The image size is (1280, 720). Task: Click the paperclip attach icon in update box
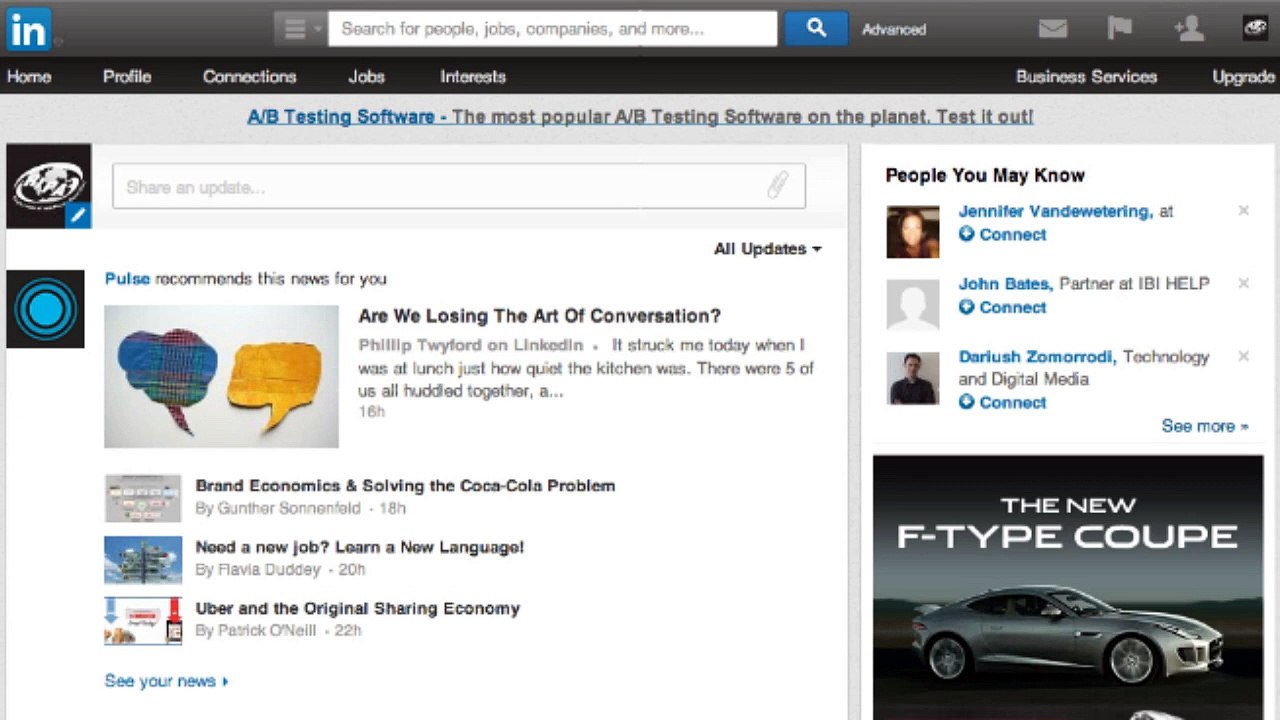pos(778,185)
